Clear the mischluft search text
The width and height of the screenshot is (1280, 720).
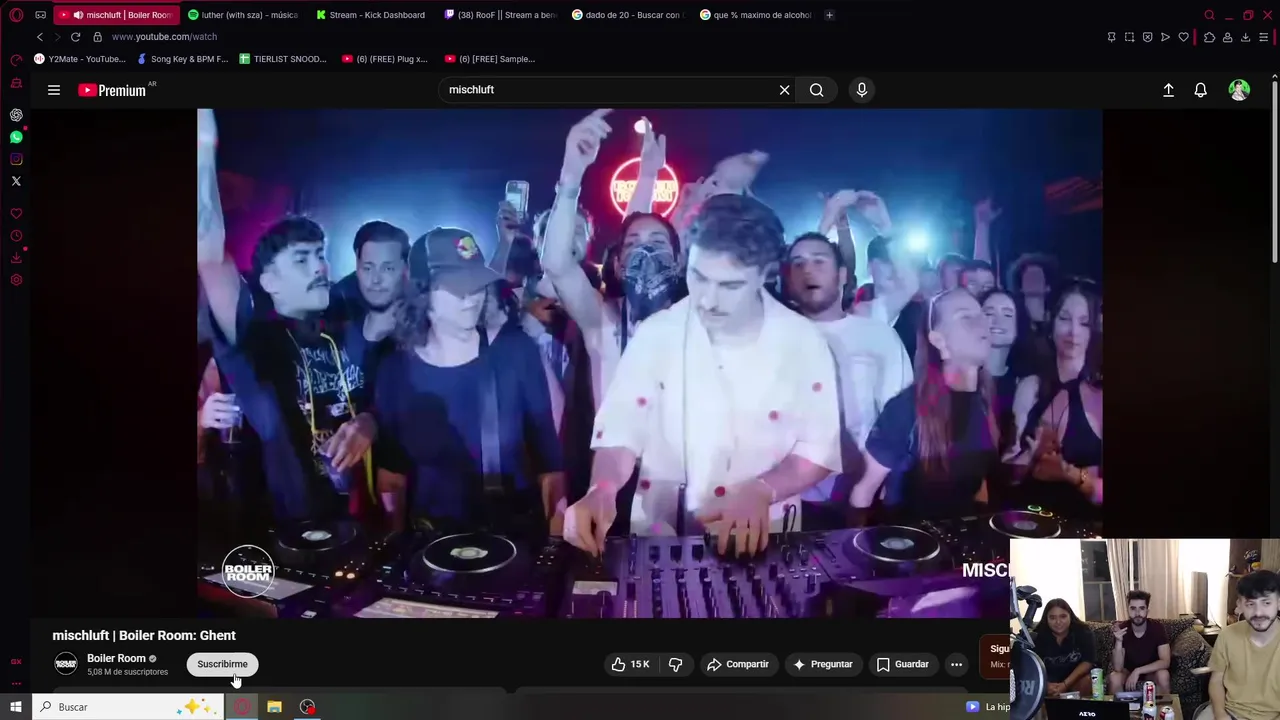(784, 90)
